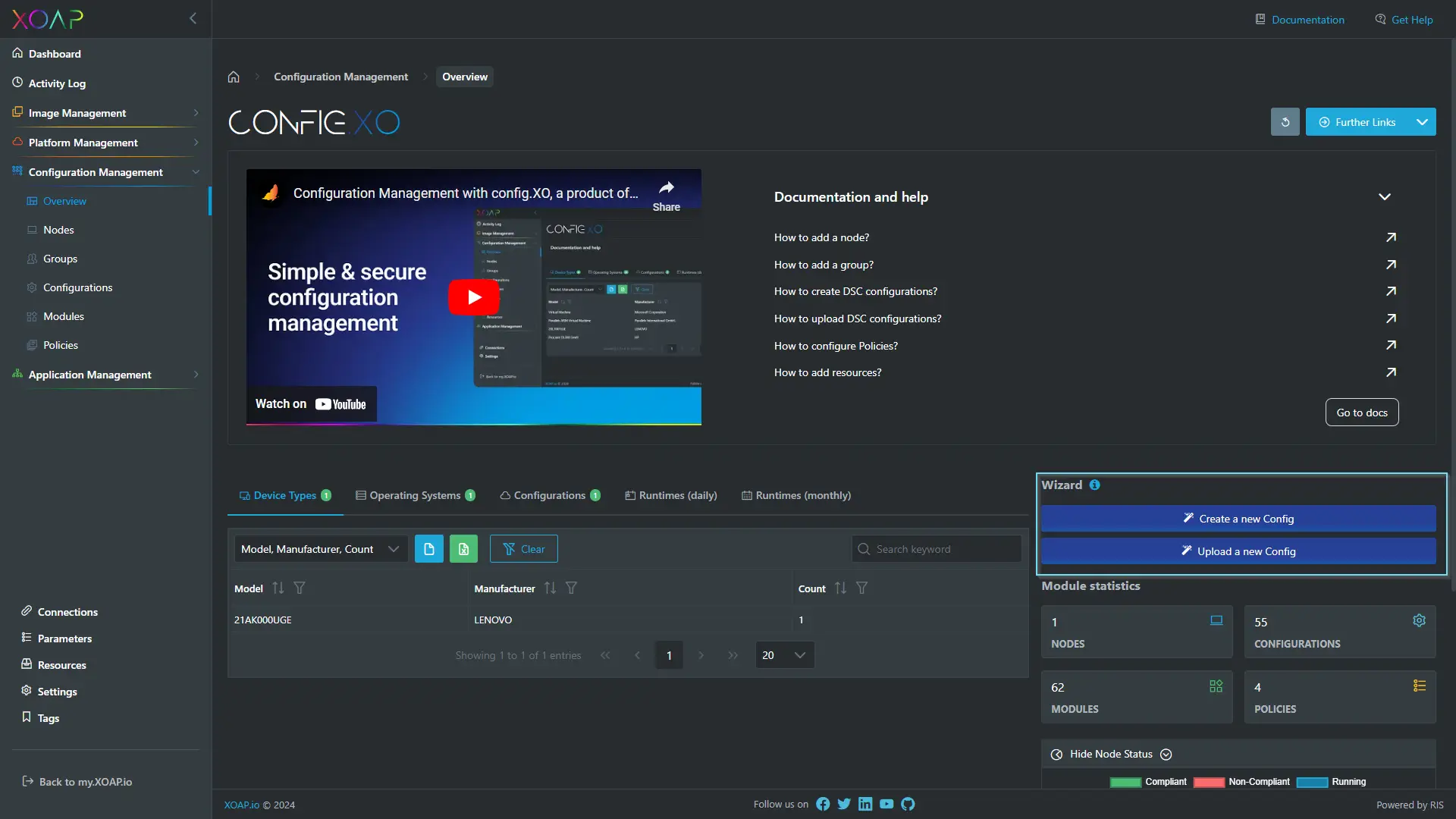Export table as CSV file
1456x819 pixels.
tap(429, 548)
